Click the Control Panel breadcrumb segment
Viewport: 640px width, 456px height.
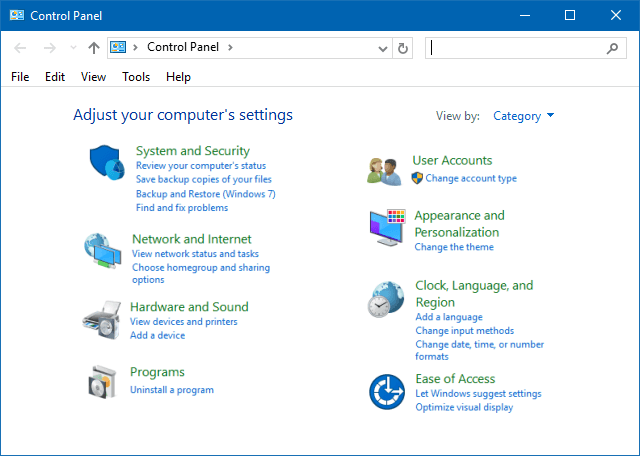point(183,47)
